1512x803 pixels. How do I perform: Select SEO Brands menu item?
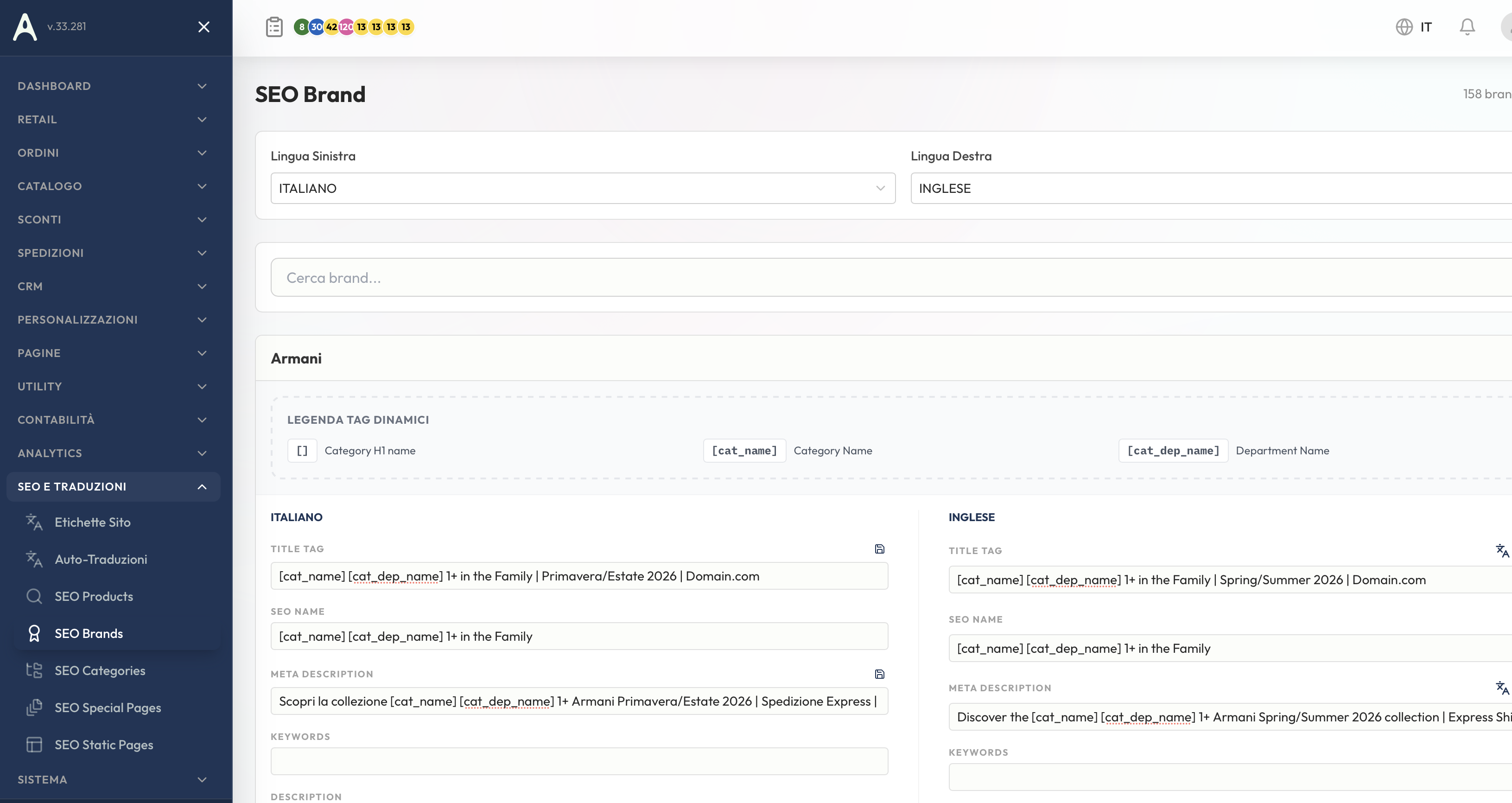click(x=116, y=633)
